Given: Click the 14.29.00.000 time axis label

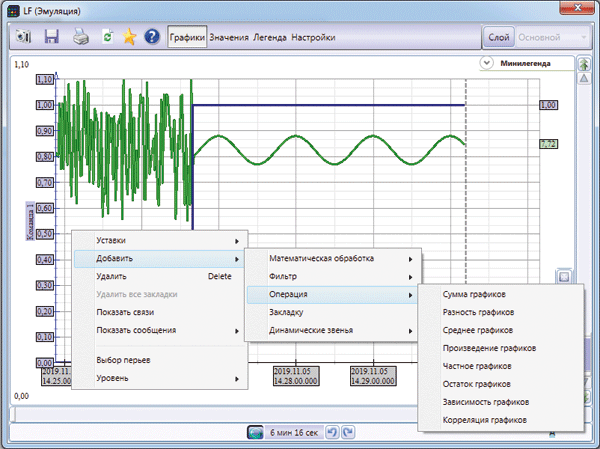Looking at the screenshot, I should (x=373, y=376).
